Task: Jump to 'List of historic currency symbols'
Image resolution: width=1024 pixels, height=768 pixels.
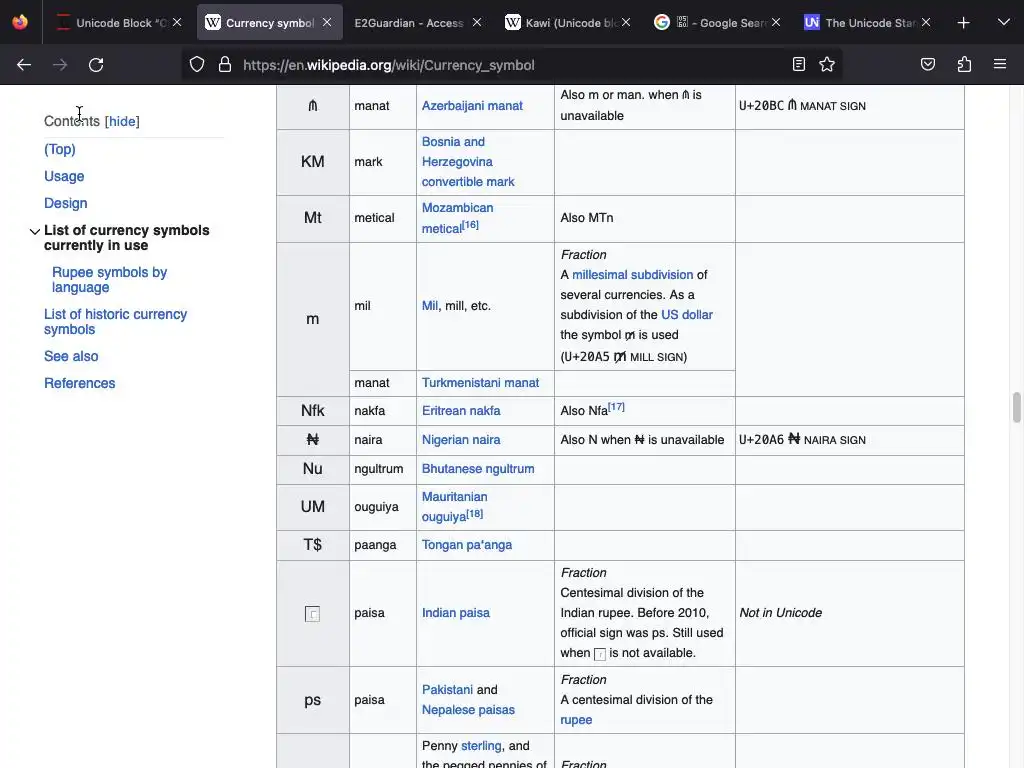Action: click(x=115, y=322)
